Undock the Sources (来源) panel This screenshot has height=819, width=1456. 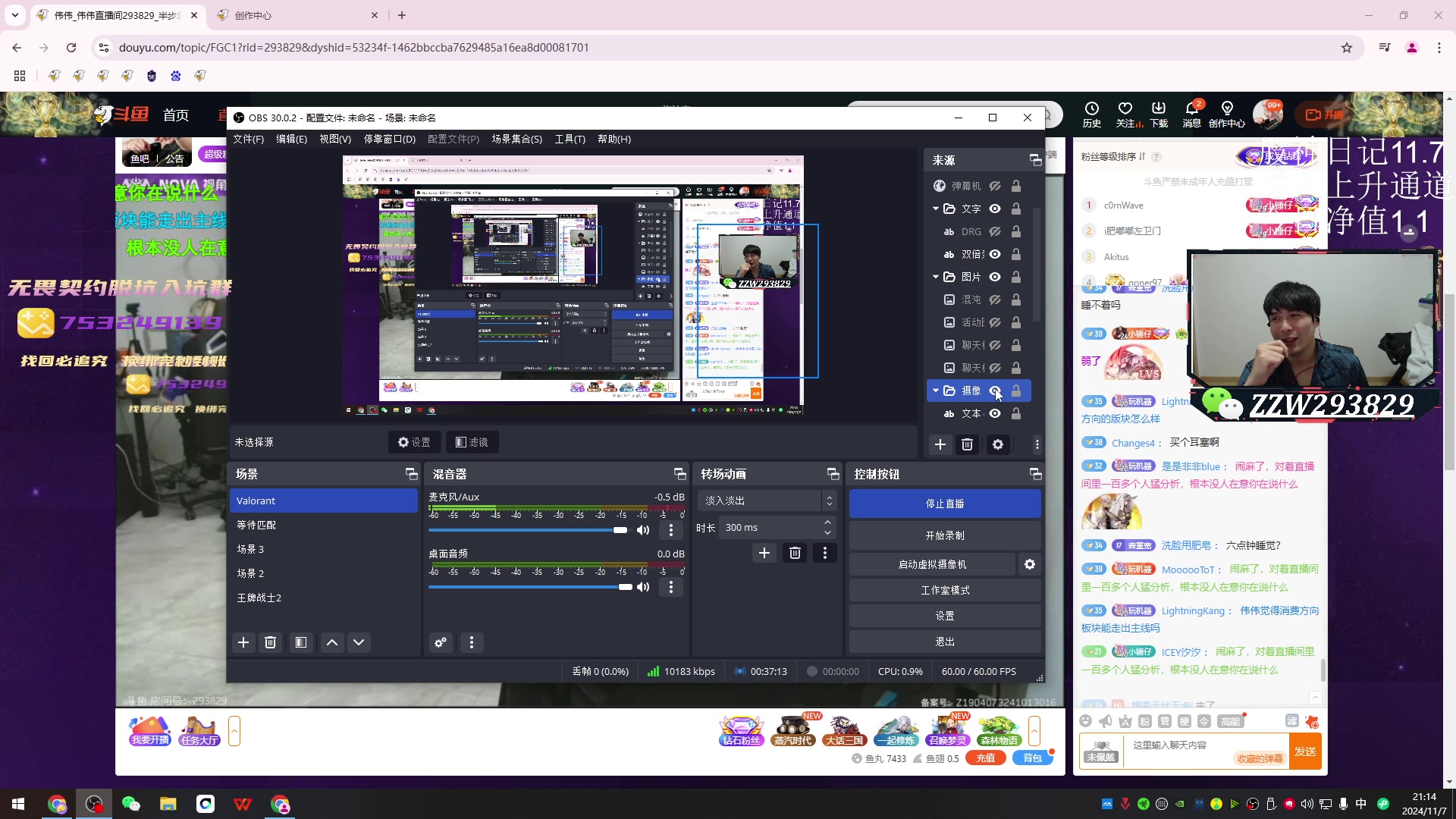(1035, 160)
